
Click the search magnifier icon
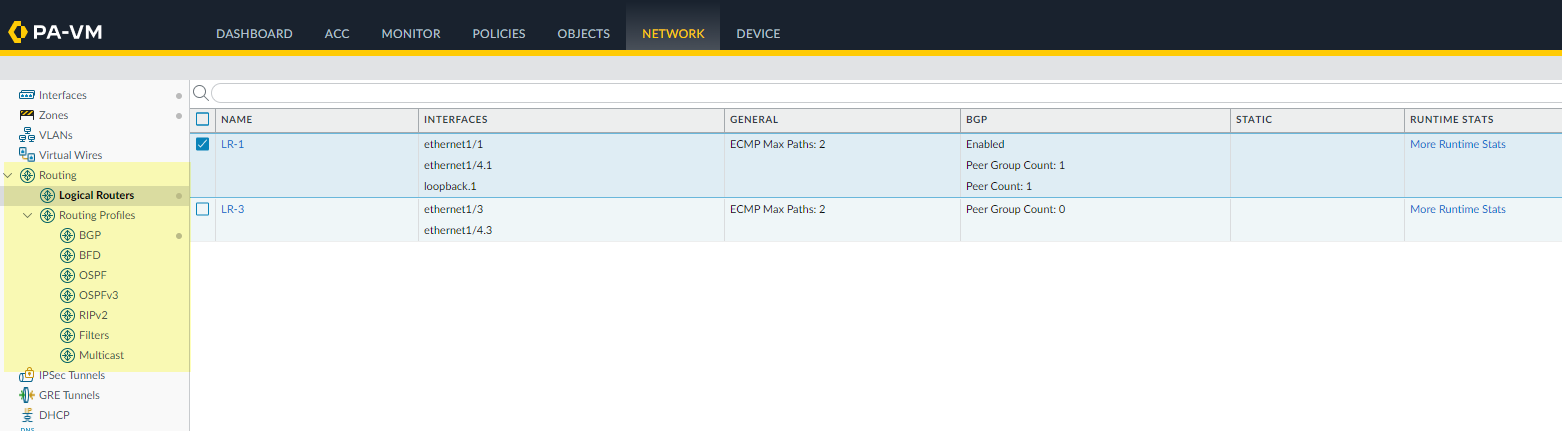(200, 93)
